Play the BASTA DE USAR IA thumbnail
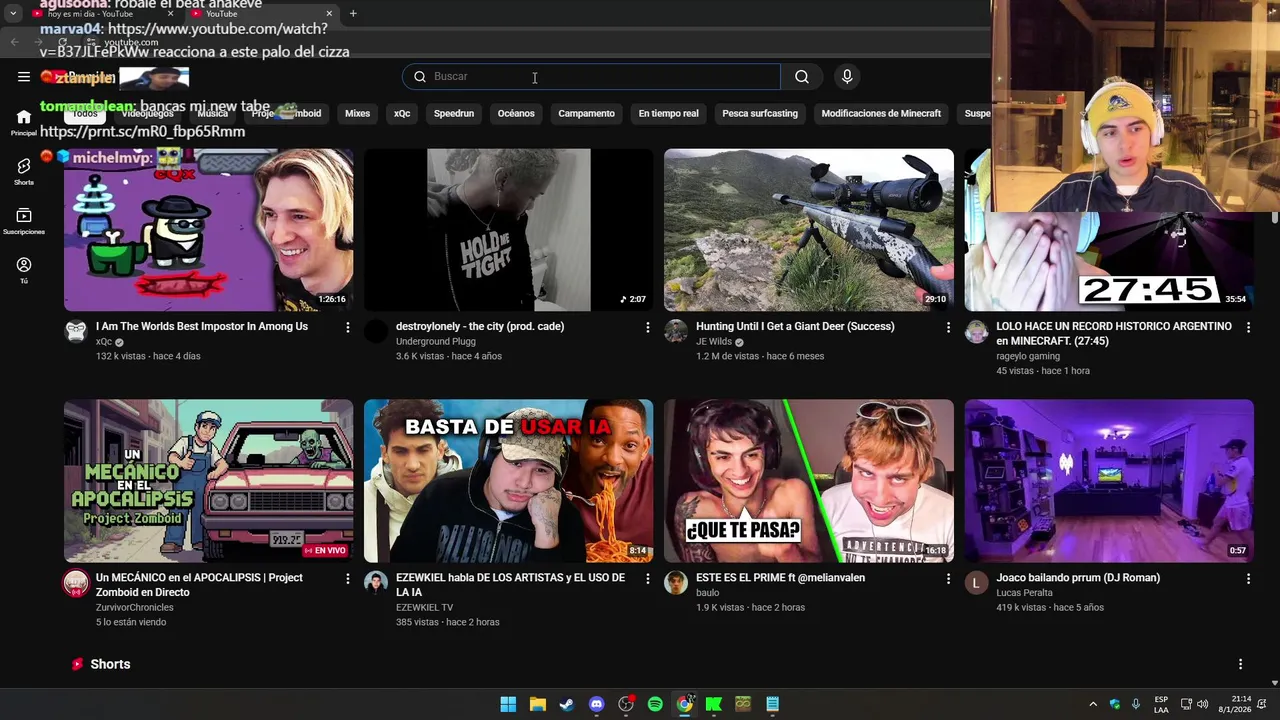Viewport: 1280px width, 720px height. [x=508, y=481]
